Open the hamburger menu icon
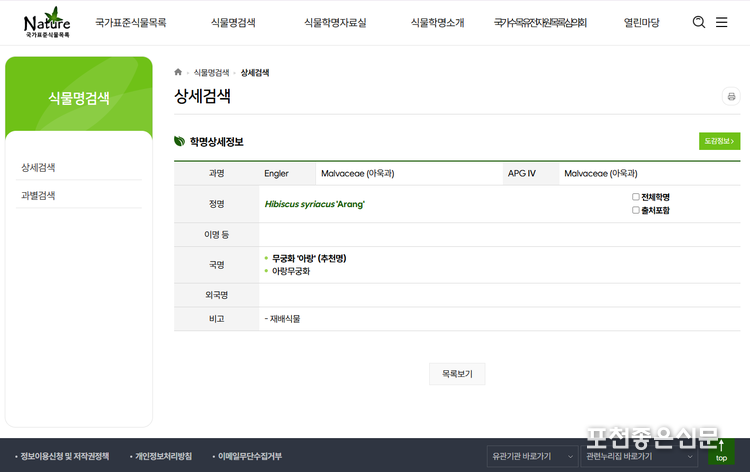 tap(722, 22)
